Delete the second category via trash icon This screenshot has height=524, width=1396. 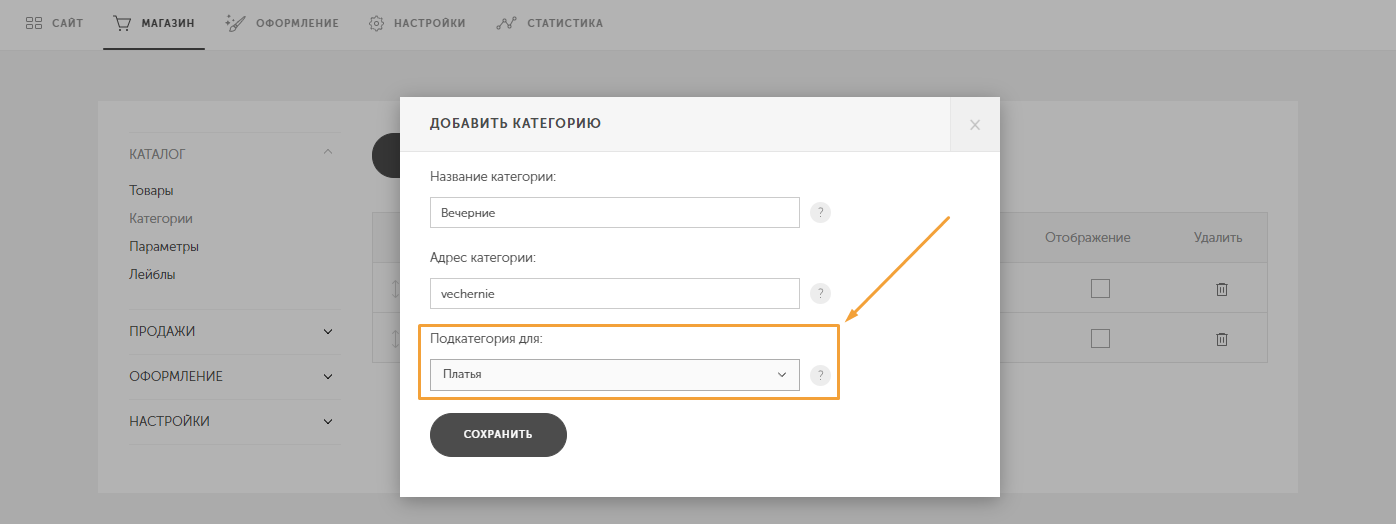pyautogui.click(x=1221, y=339)
